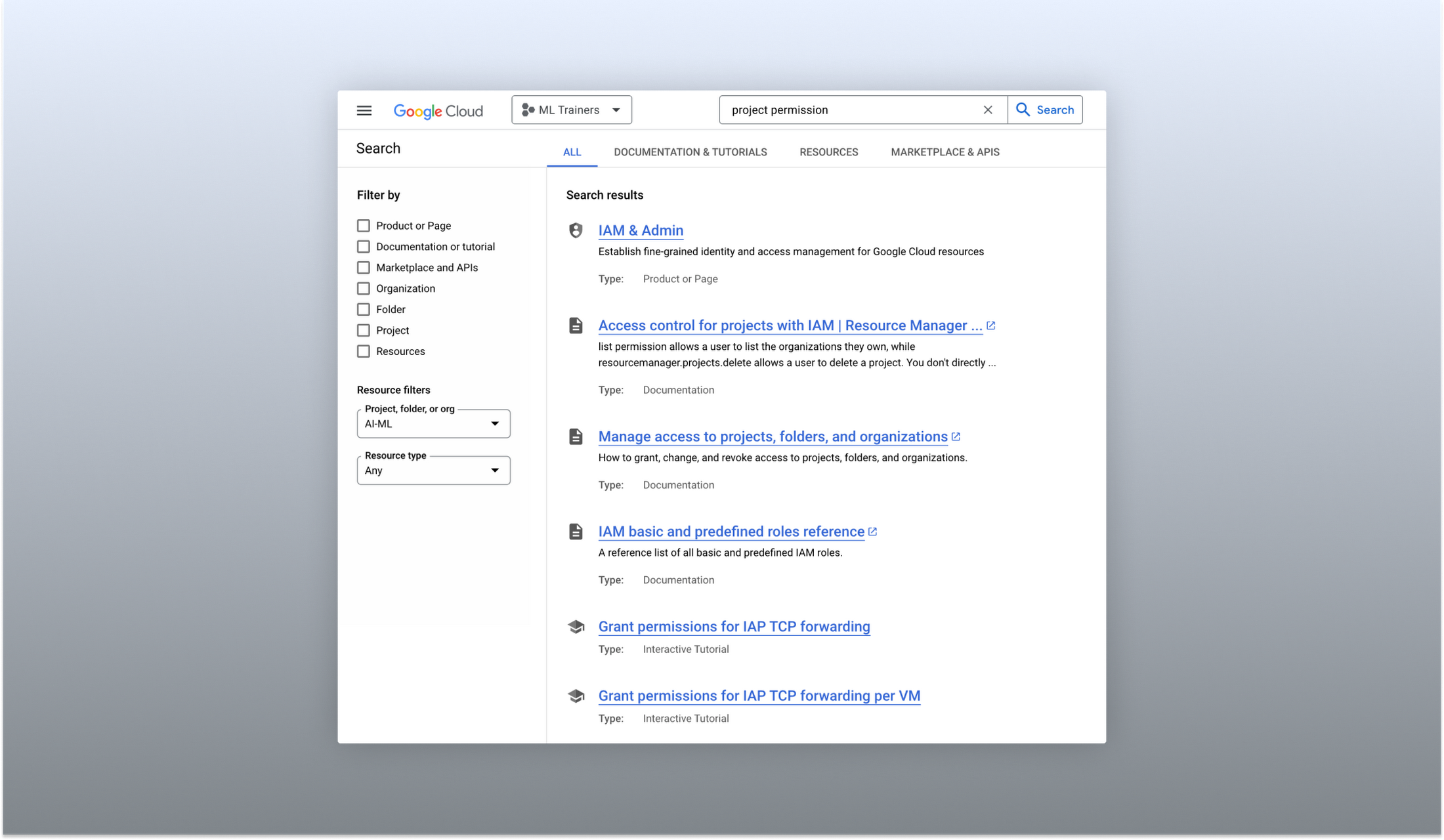This screenshot has height=840, width=1444.
Task: Open Manage access to projects, folders link
Action: click(773, 436)
